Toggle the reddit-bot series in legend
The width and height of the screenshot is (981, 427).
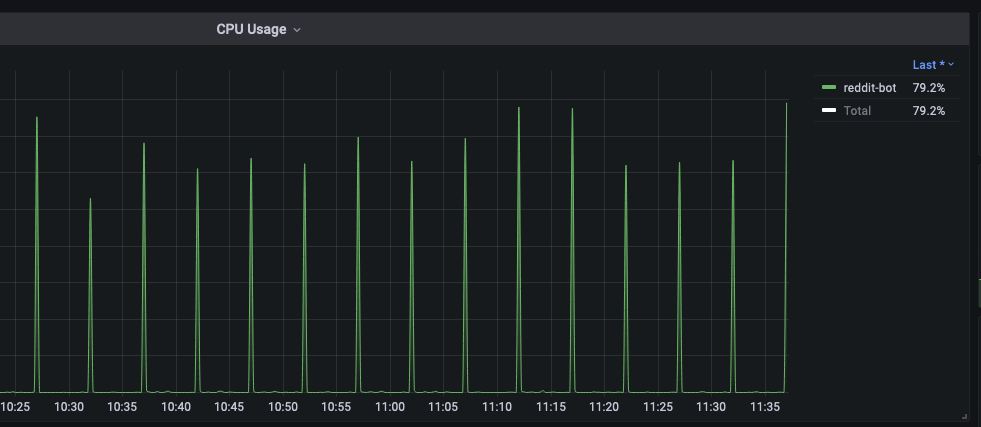coord(870,88)
